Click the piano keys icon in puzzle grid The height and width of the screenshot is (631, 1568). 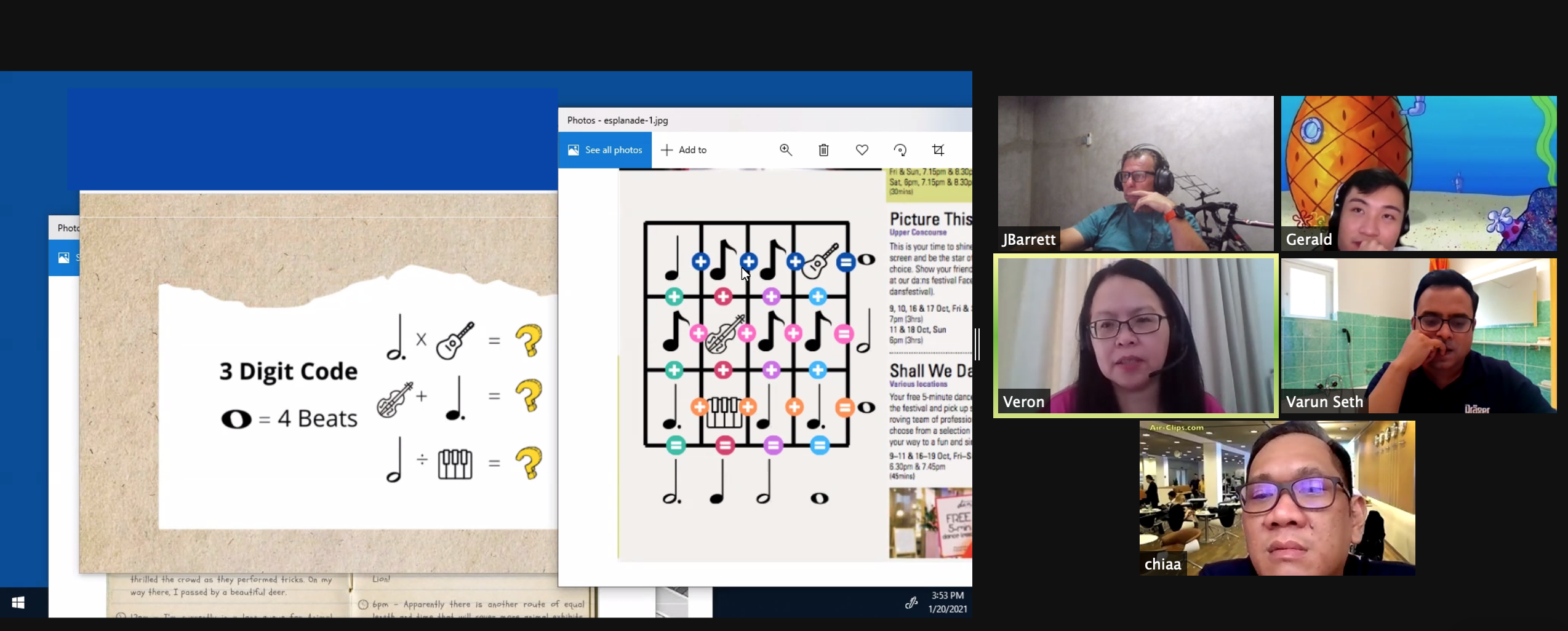(724, 412)
